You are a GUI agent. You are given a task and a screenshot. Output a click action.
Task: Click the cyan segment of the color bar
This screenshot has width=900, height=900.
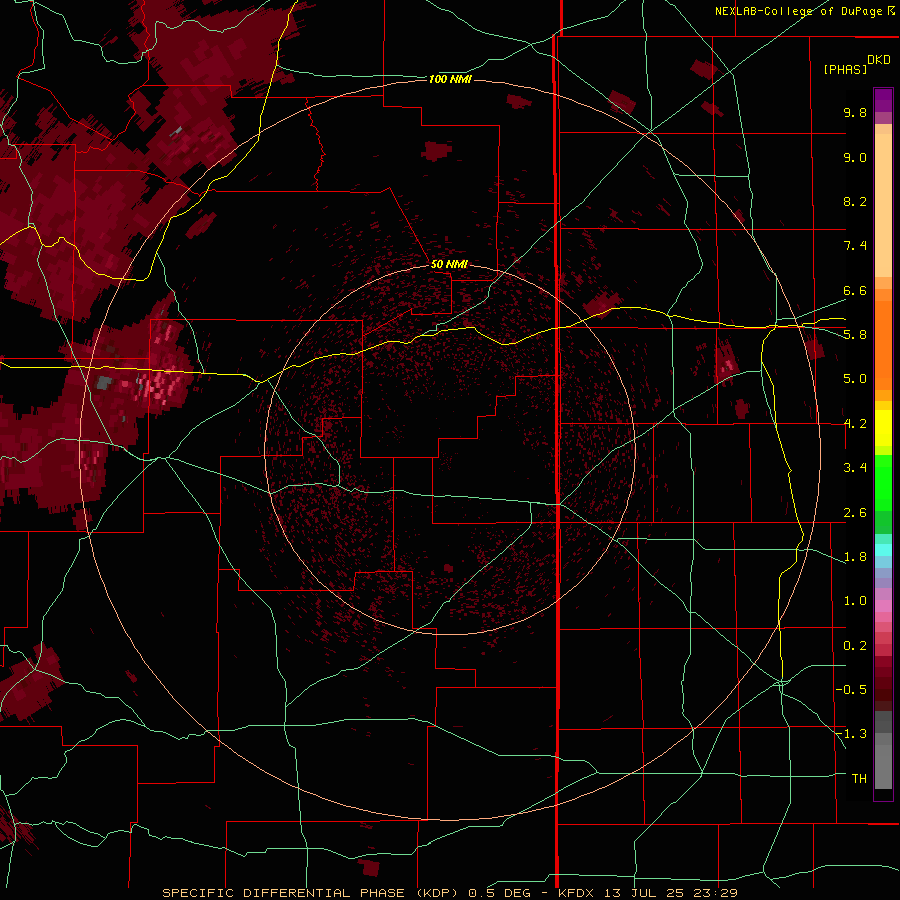[883, 550]
